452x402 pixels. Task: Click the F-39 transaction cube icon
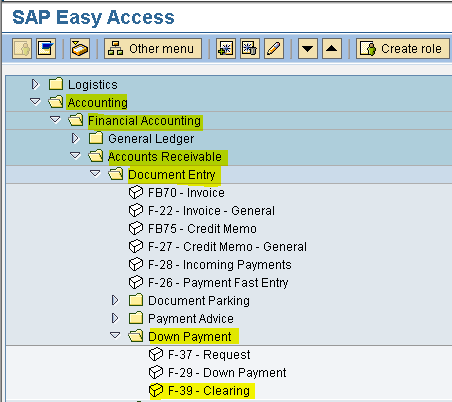click(156, 391)
